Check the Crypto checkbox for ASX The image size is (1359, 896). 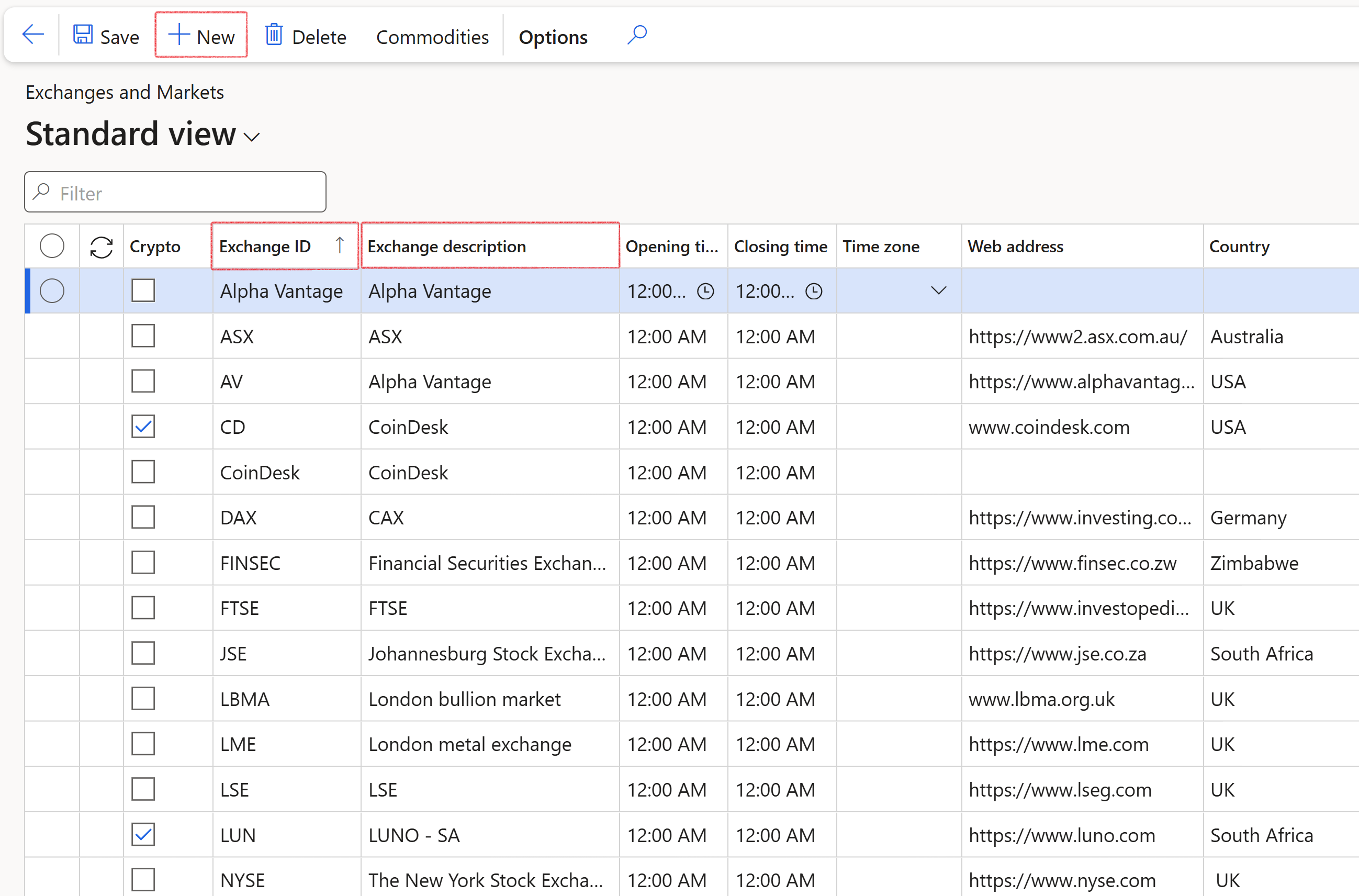143,336
